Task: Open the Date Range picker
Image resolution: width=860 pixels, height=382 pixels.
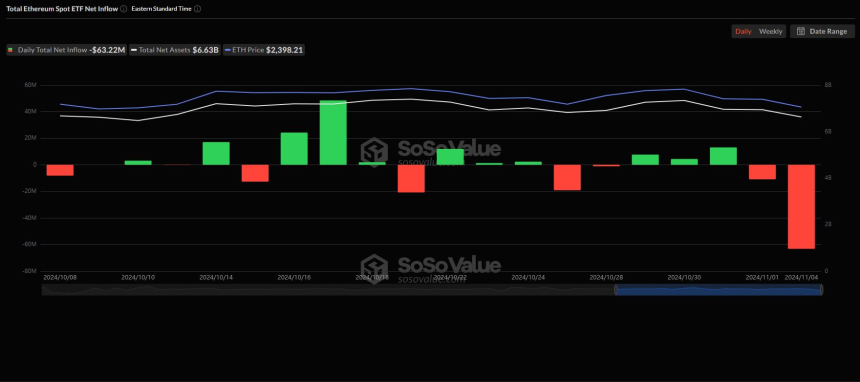Action: click(822, 31)
